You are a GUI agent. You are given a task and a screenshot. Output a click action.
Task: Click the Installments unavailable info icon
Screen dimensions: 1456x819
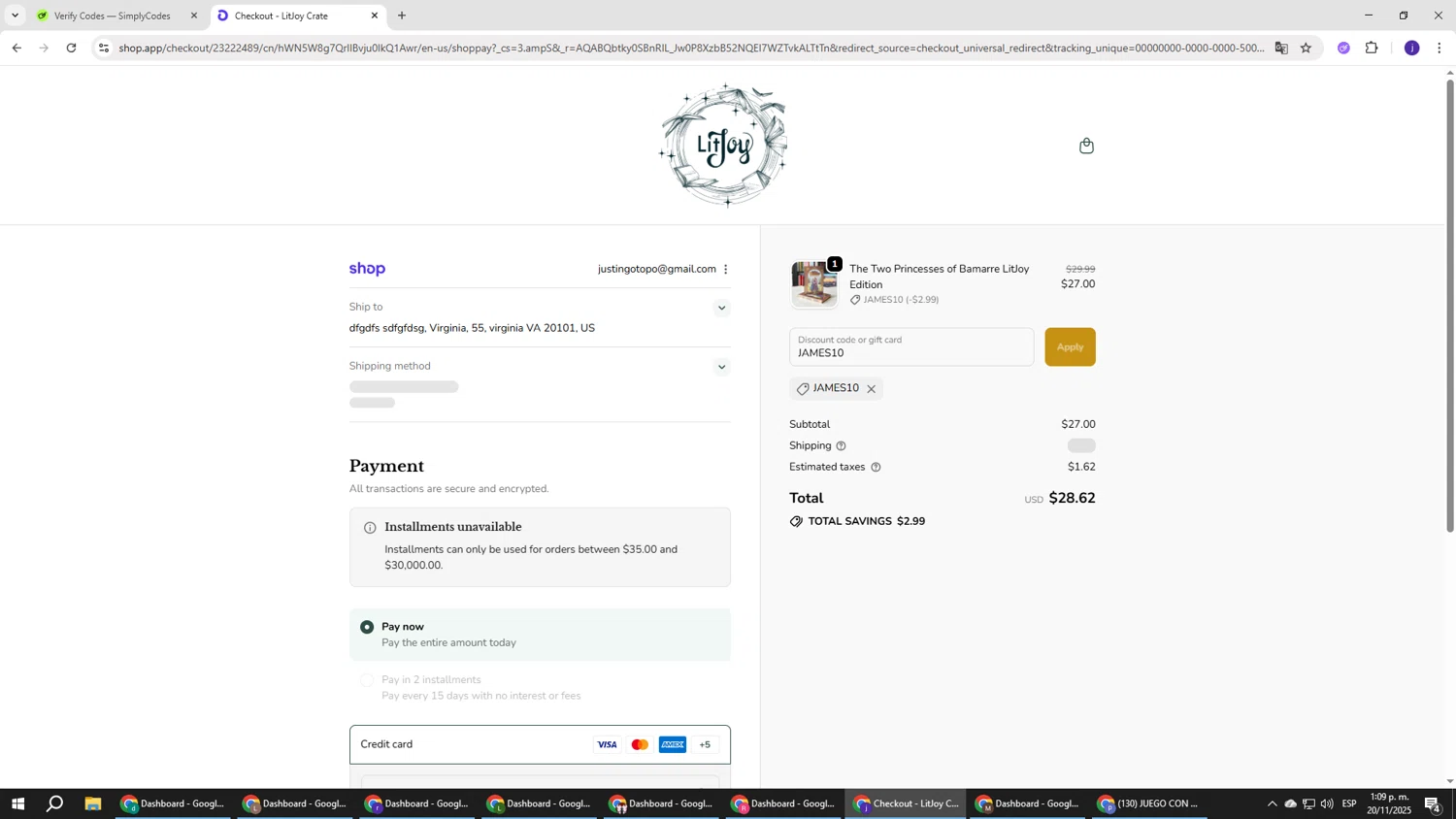click(370, 528)
